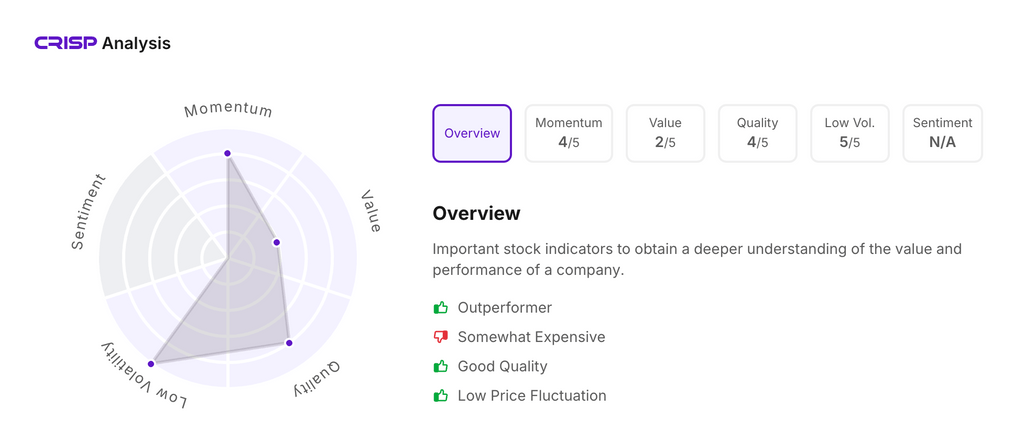Open the Low Vol. 5/5 tab
1024x445 pixels.
849,133
